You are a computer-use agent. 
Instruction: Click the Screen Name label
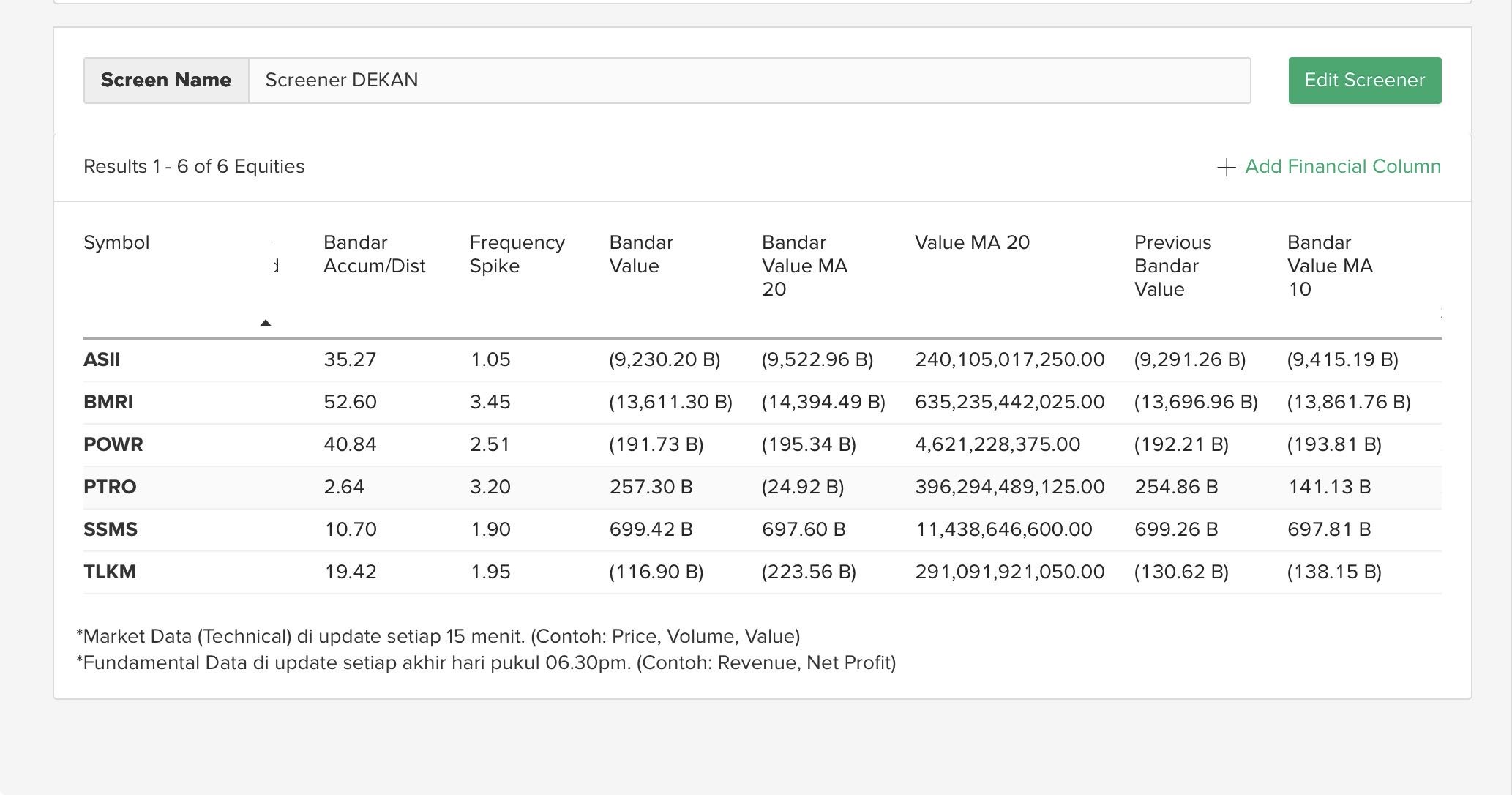click(166, 81)
